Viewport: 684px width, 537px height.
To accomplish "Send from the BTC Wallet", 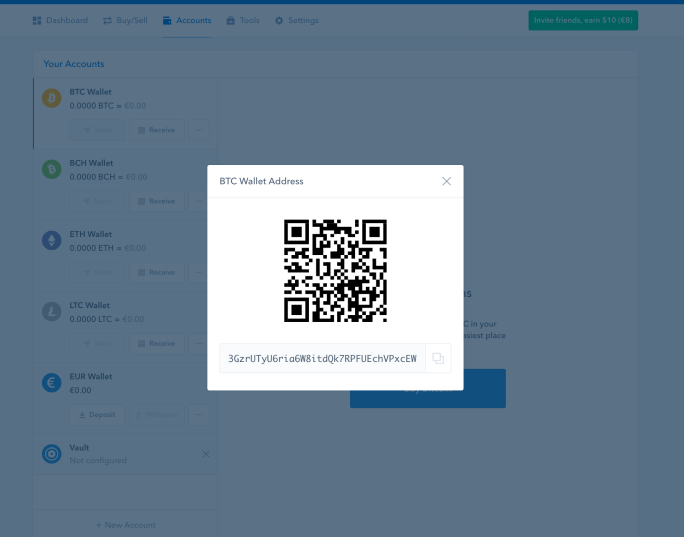I will pos(97,130).
